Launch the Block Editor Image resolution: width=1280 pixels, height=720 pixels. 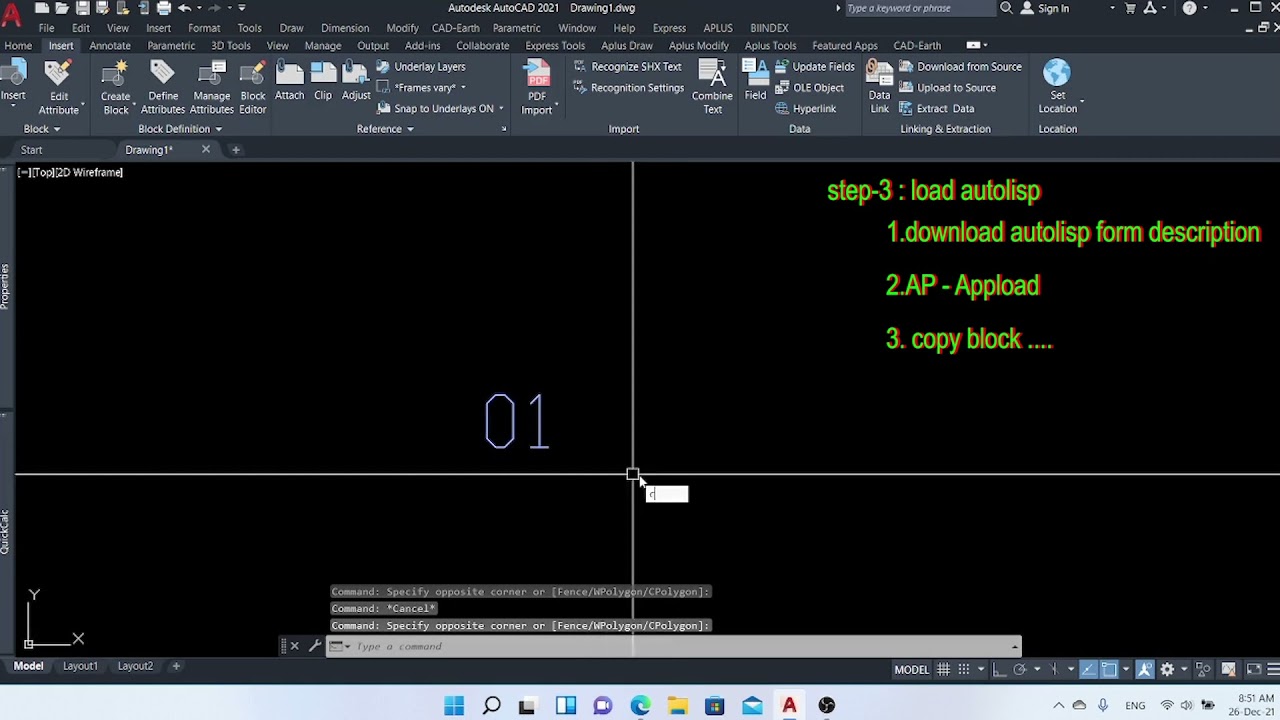(253, 87)
